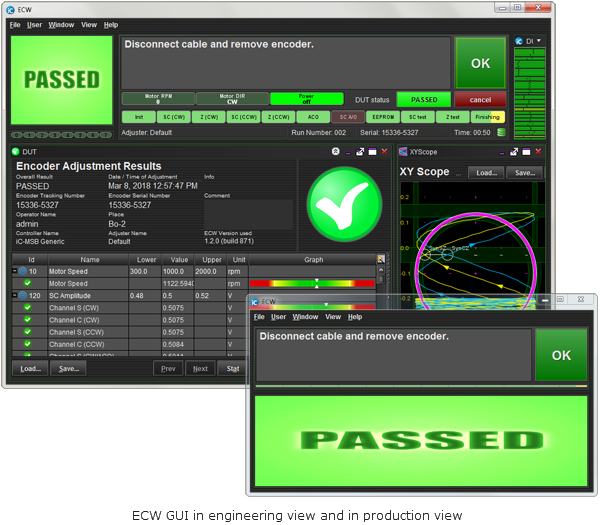Click the Motor Speed color gauge bar
Screen dimensions: 600x525
coord(311,283)
